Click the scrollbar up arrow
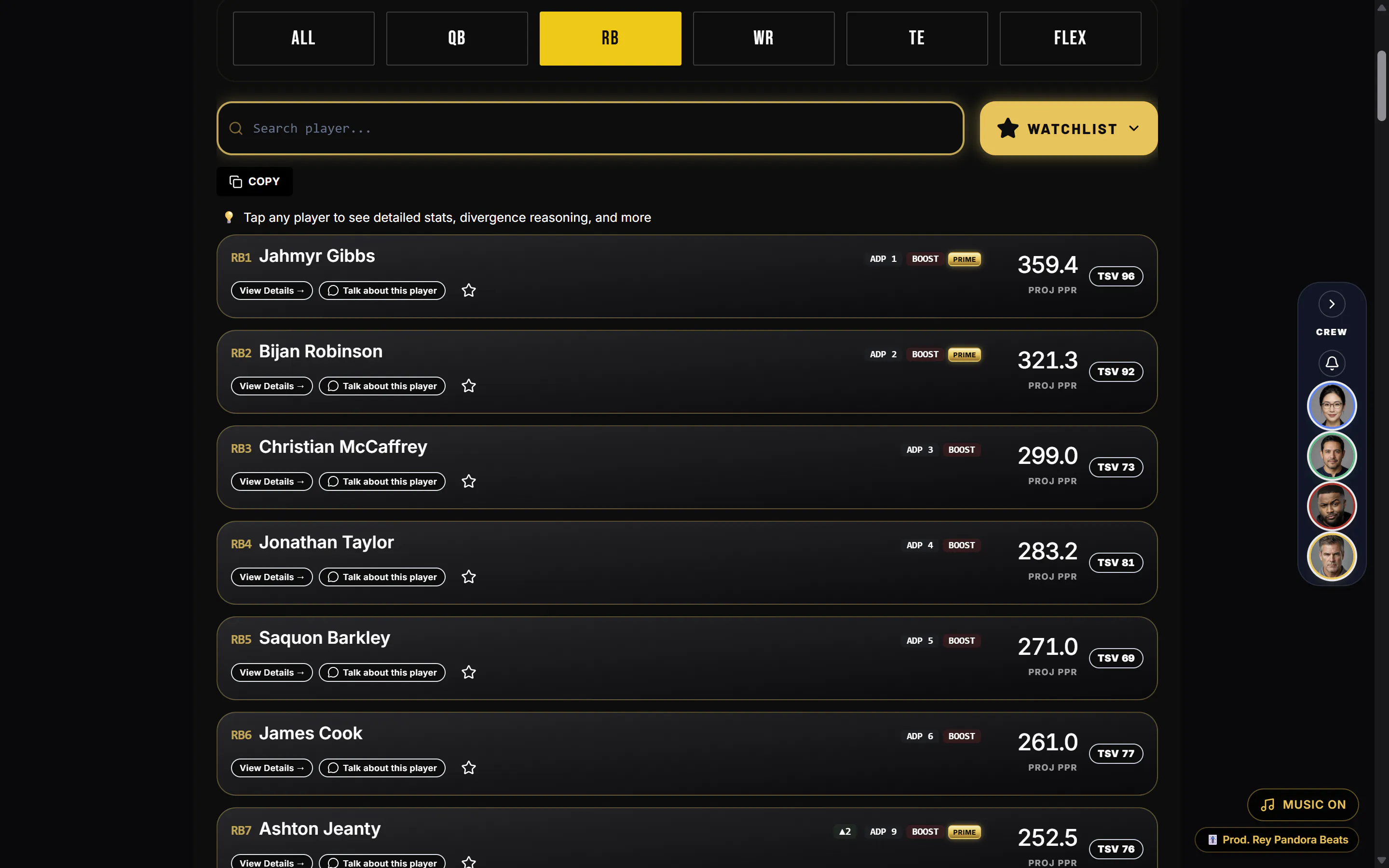1389x868 pixels. (1382, 7)
